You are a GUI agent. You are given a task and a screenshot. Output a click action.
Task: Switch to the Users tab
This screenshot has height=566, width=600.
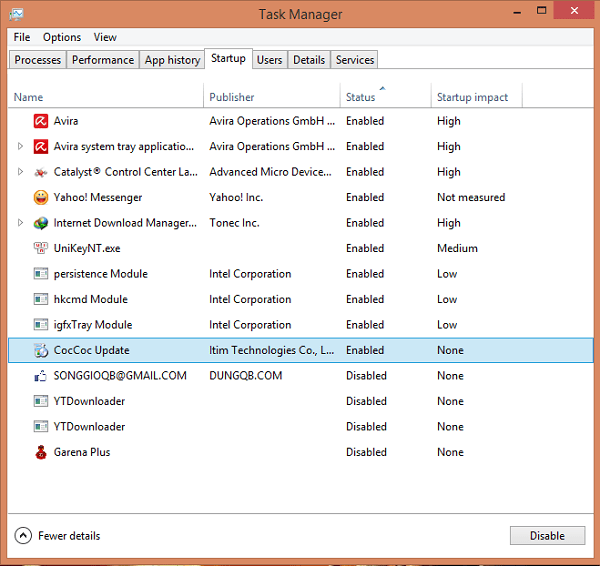[x=269, y=60]
